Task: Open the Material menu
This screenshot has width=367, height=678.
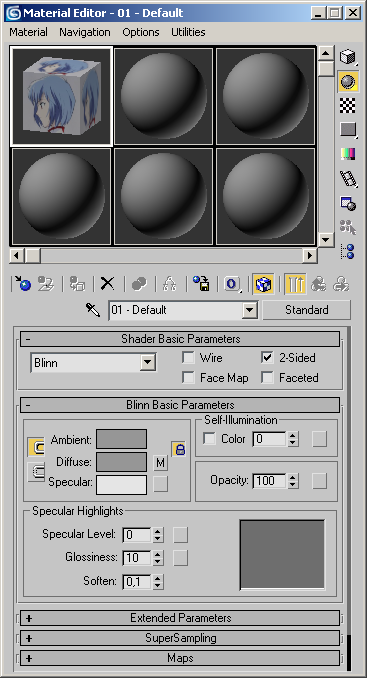Action: click(x=29, y=32)
